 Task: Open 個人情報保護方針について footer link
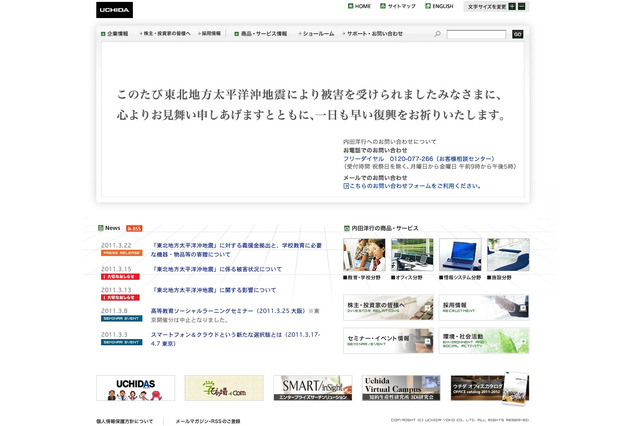click(124, 421)
